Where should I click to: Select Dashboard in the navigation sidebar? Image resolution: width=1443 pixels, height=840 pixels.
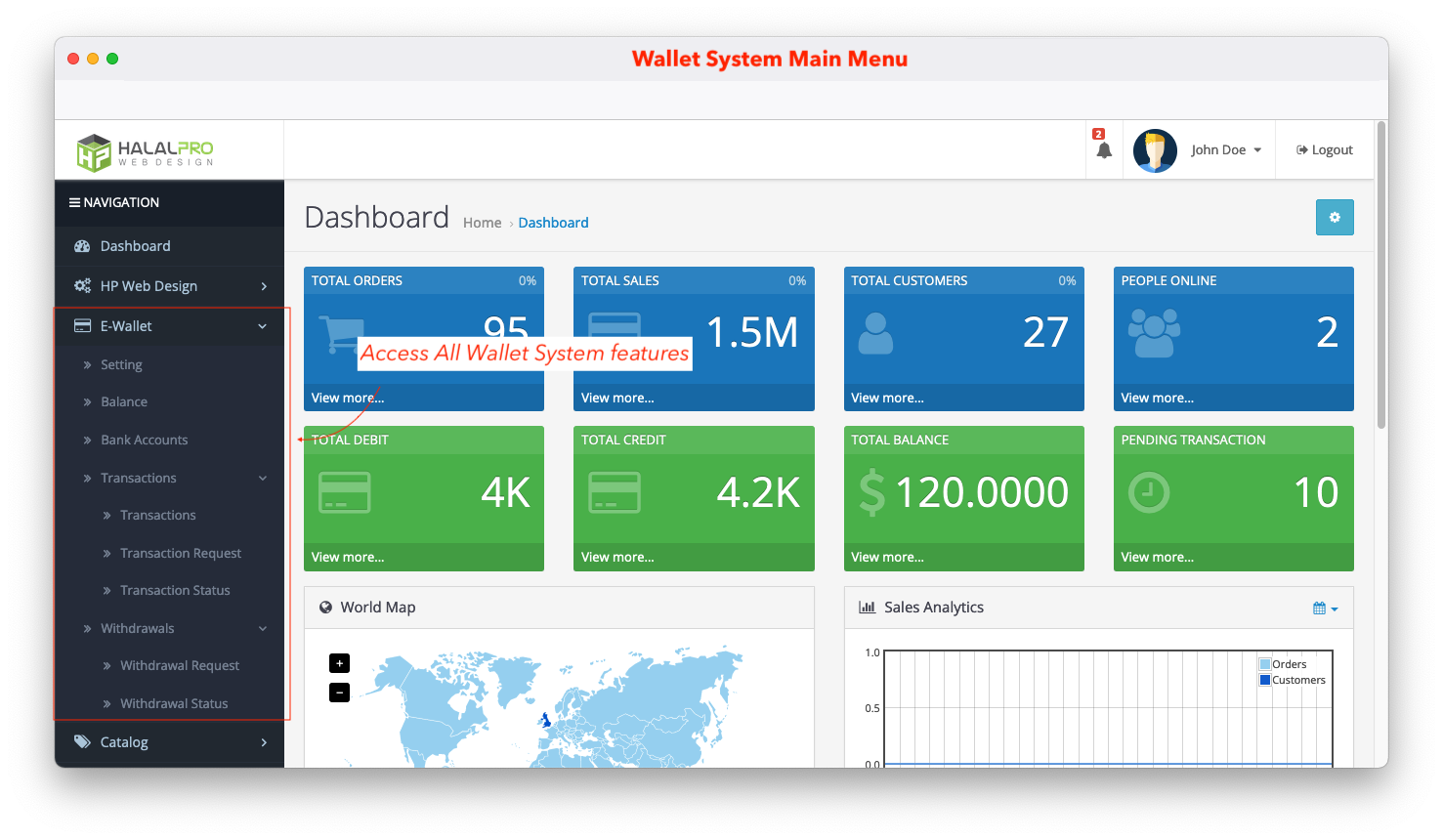pyautogui.click(x=135, y=245)
